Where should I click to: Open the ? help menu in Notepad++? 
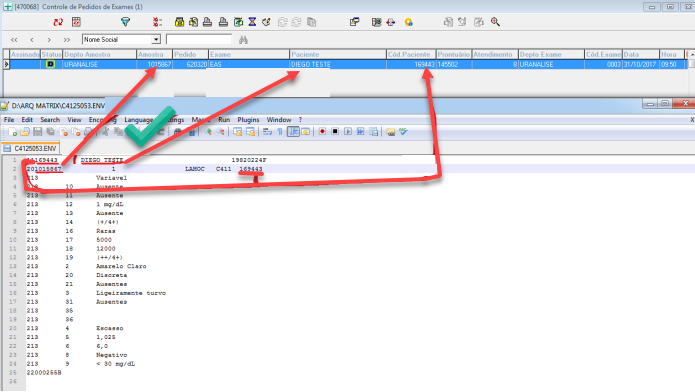click(300, 120)
